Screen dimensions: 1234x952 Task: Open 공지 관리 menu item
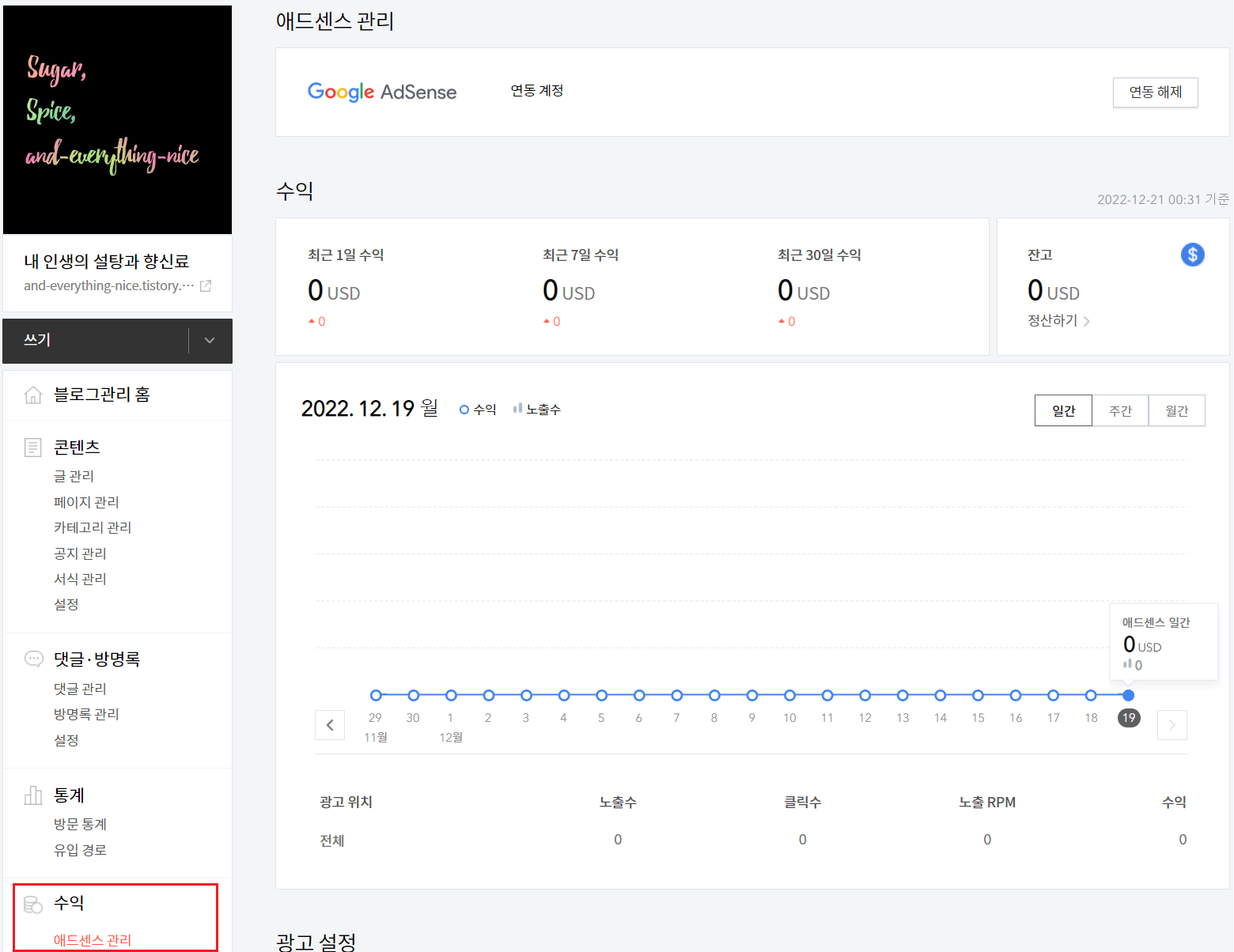pyautogui.click(x=80, y=553)
